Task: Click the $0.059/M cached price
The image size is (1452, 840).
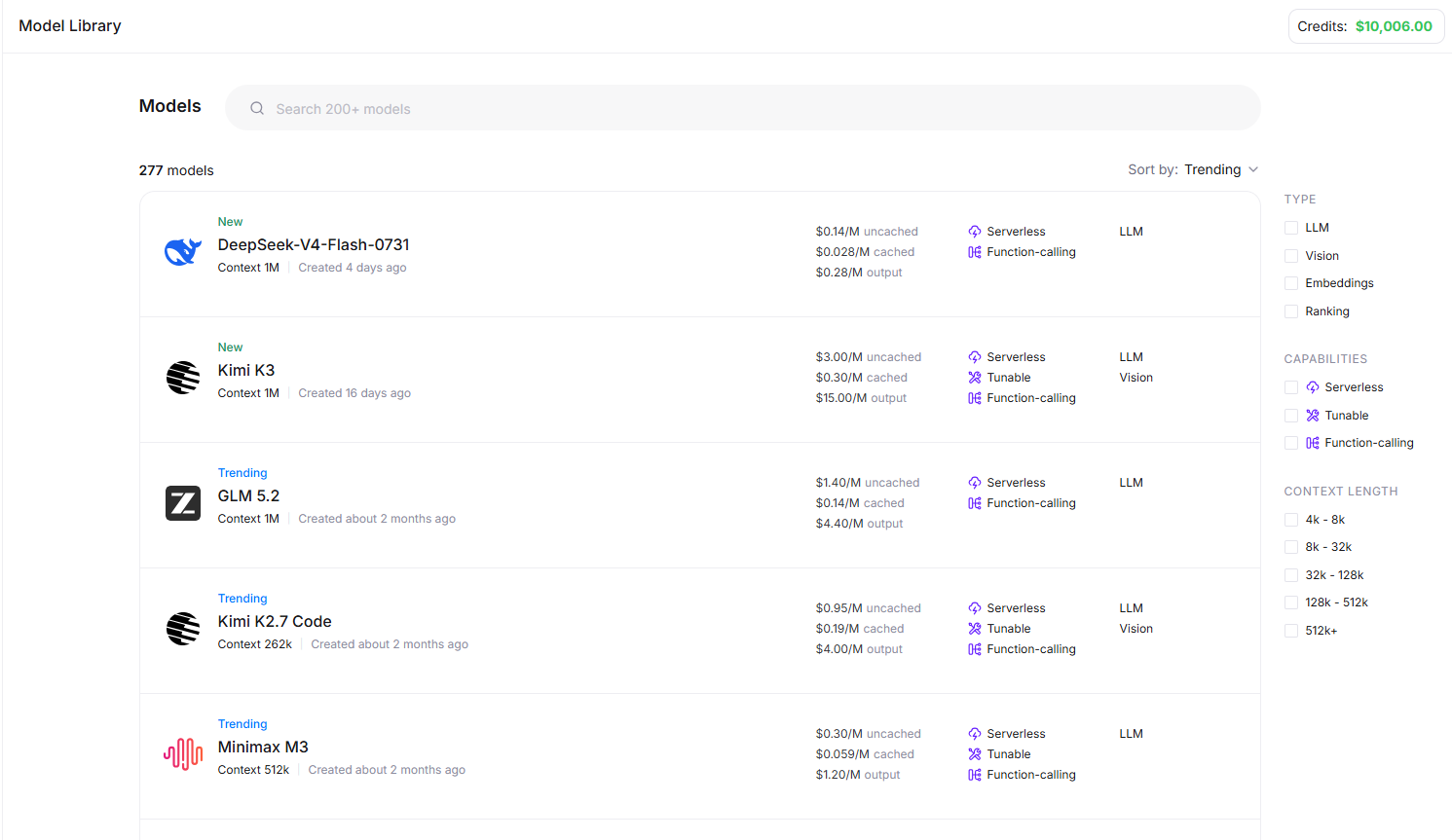Action: (865, 754)
